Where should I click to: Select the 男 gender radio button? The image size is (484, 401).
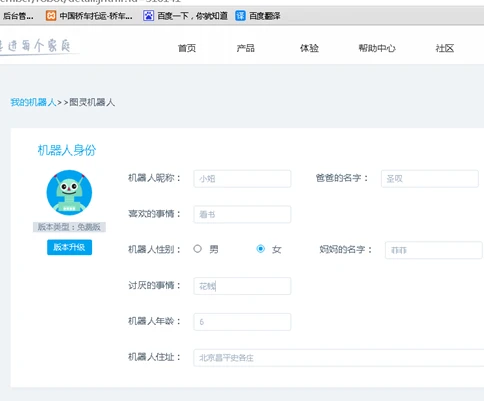[198, 249]
